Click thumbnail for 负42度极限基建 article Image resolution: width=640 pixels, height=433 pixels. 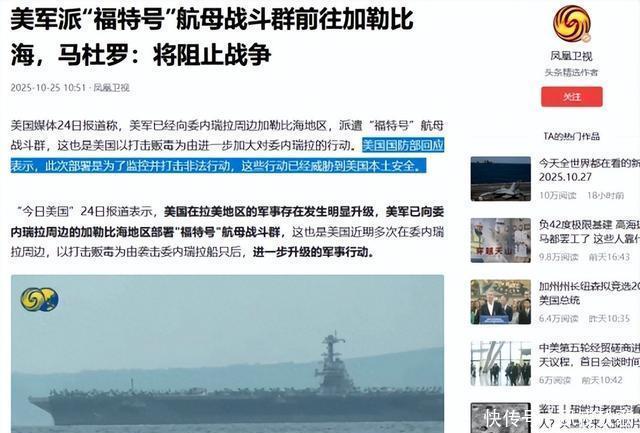click(500, 240)
